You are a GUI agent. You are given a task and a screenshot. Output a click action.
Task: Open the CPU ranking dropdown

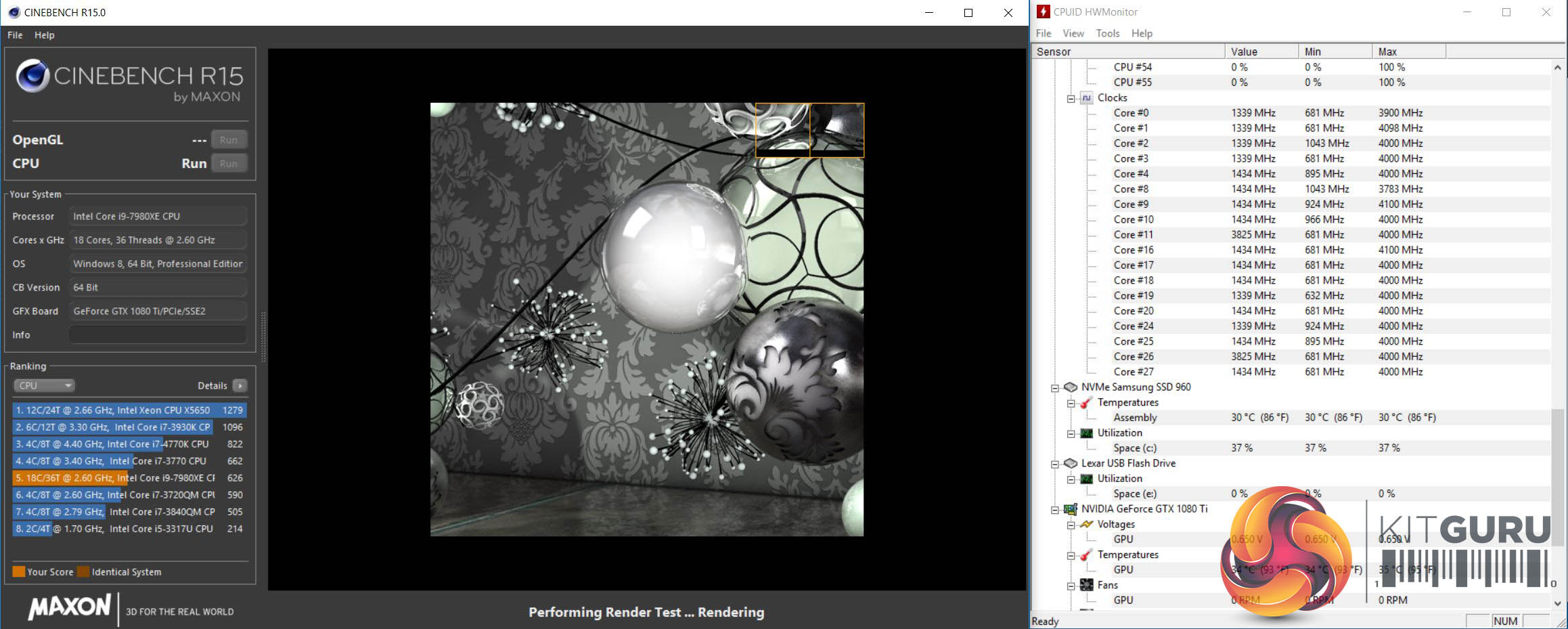tap(44, 385)
